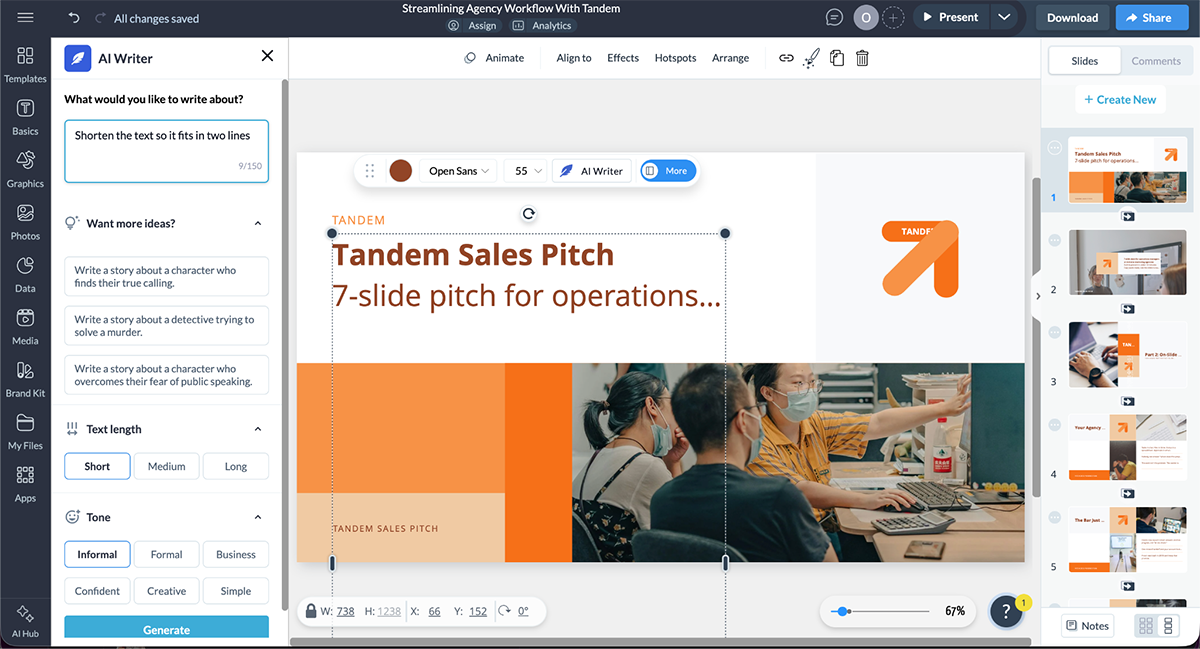Click Create New slide button

click(1119, 99)
